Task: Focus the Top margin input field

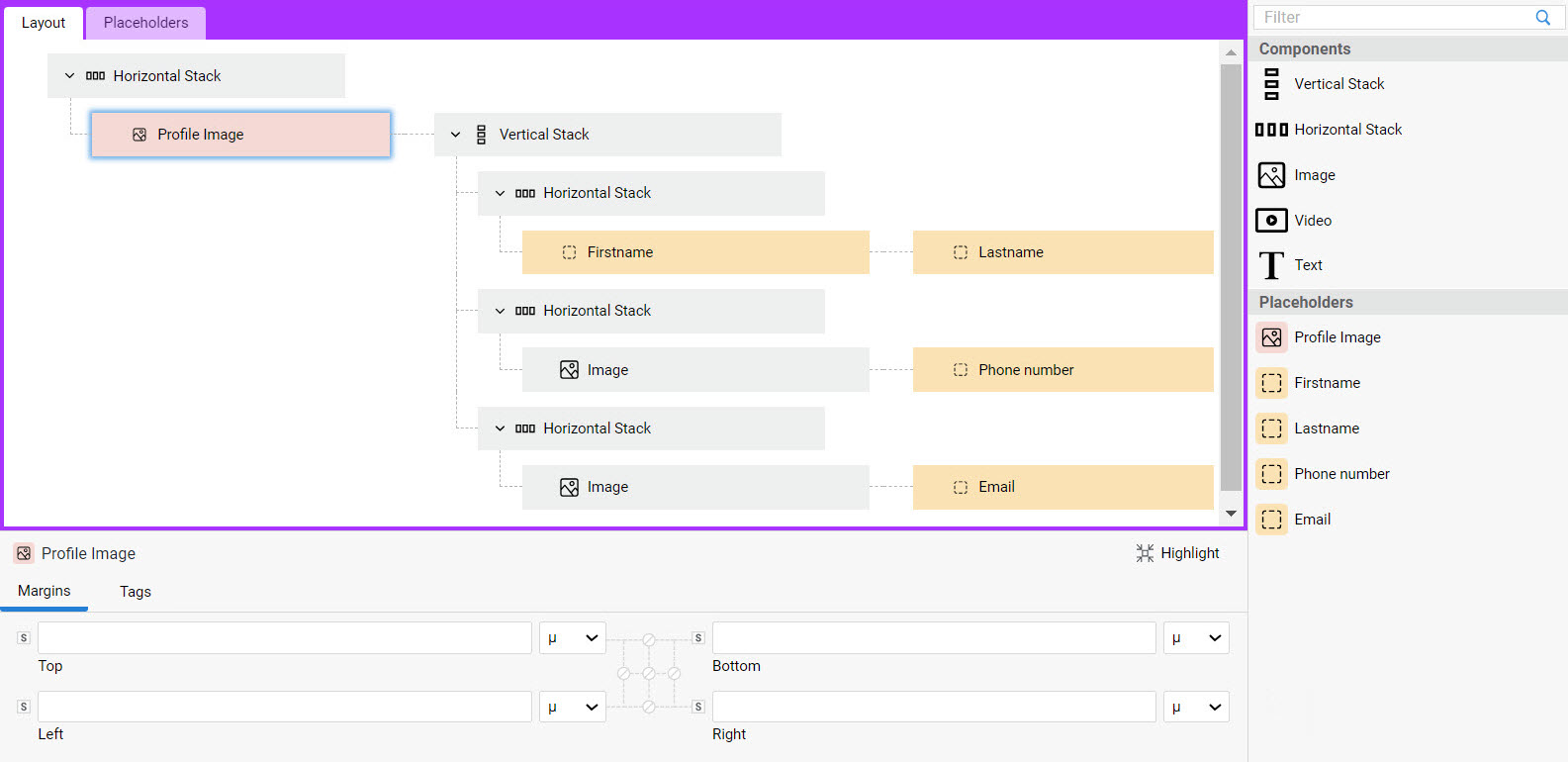Action: click(x=285, y=638)
